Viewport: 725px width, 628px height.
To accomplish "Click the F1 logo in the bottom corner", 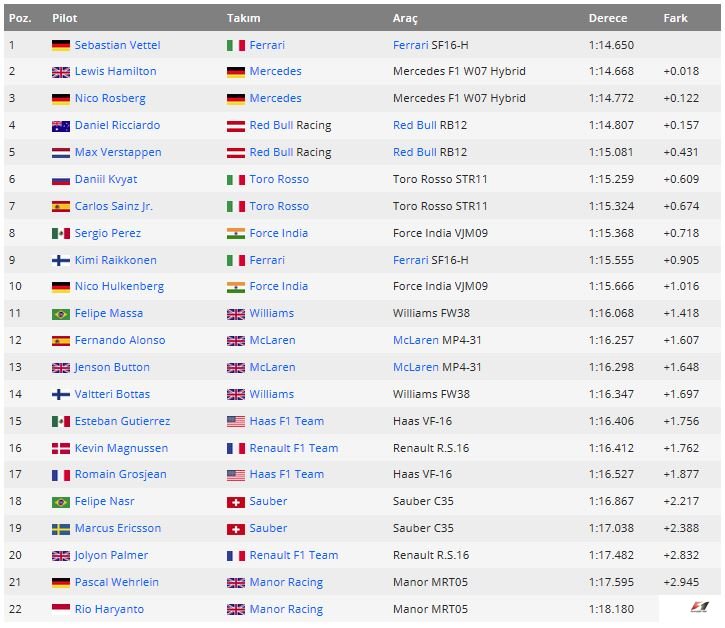I will point(697,608).
